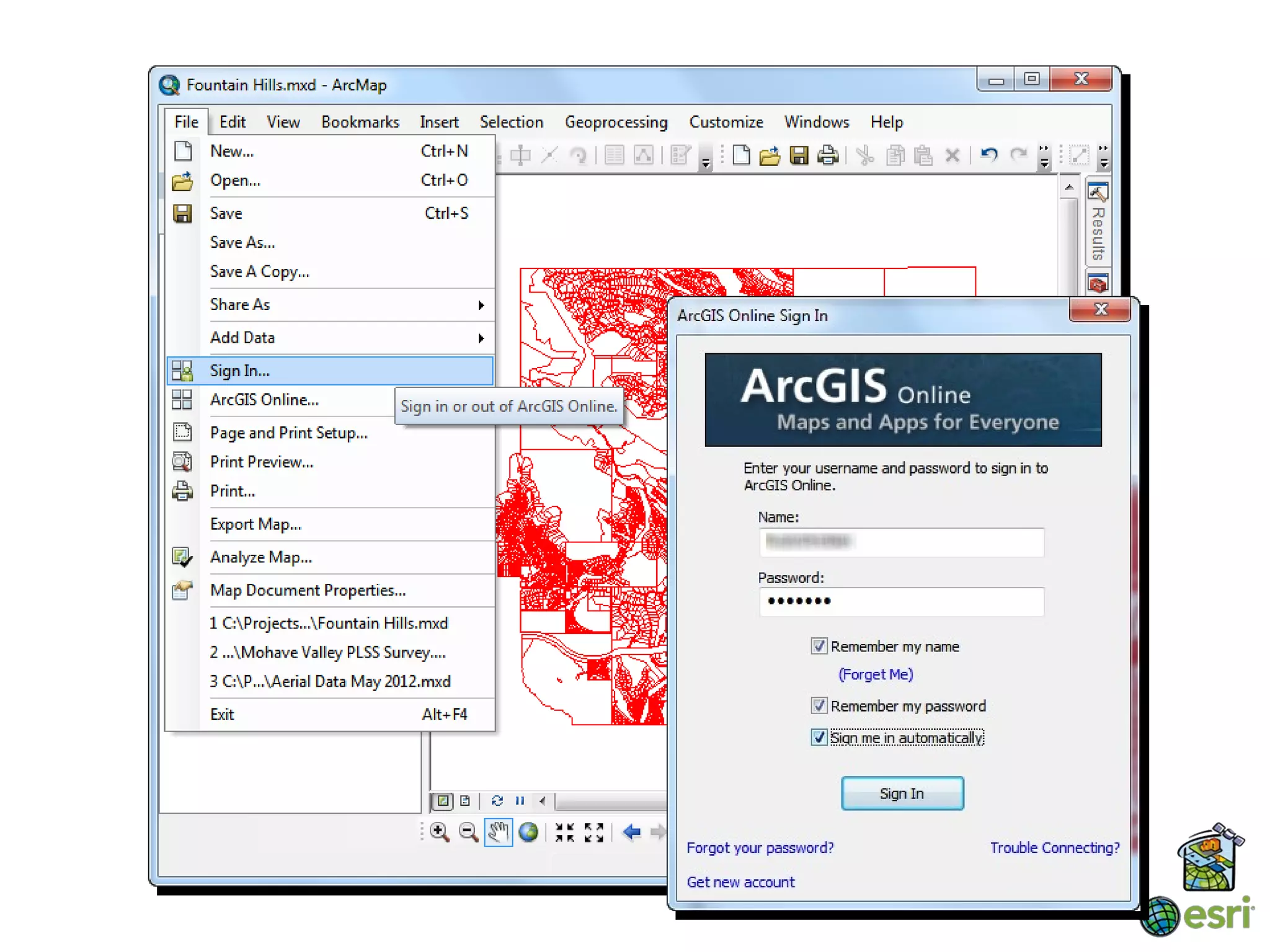This screenshot has width=1270, height=952.
Task: Click Forgot your password link
Action: [760, 848]
